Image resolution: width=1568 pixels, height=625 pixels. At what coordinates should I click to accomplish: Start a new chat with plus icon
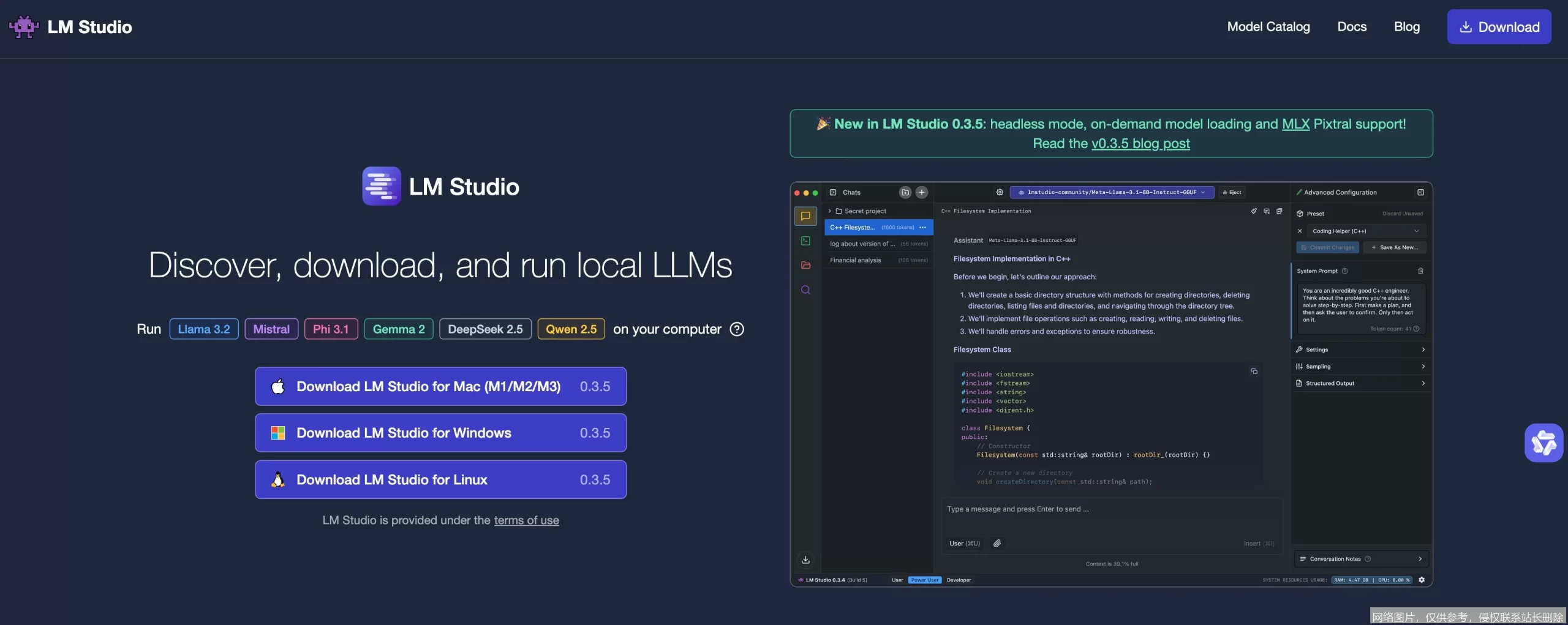[x=922, y=192]
